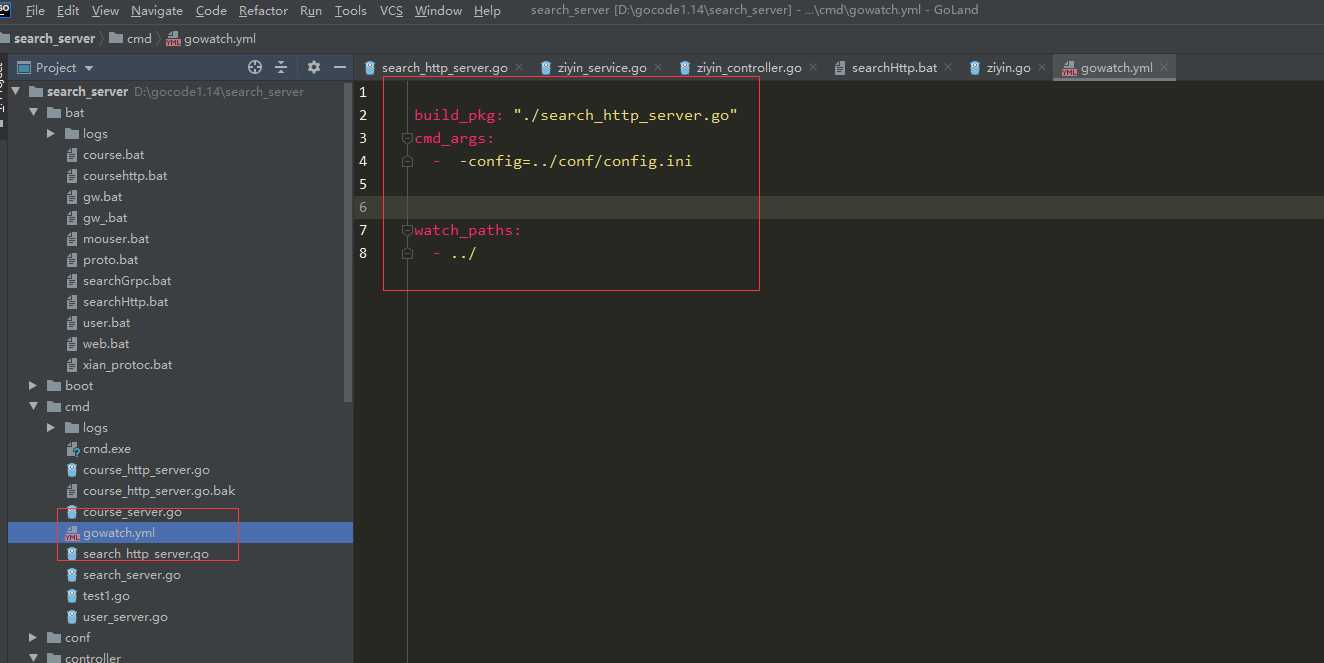This screenshot has height=663, width=1324.
Task: Close the search_http_server.go tab
Action: 520,68
